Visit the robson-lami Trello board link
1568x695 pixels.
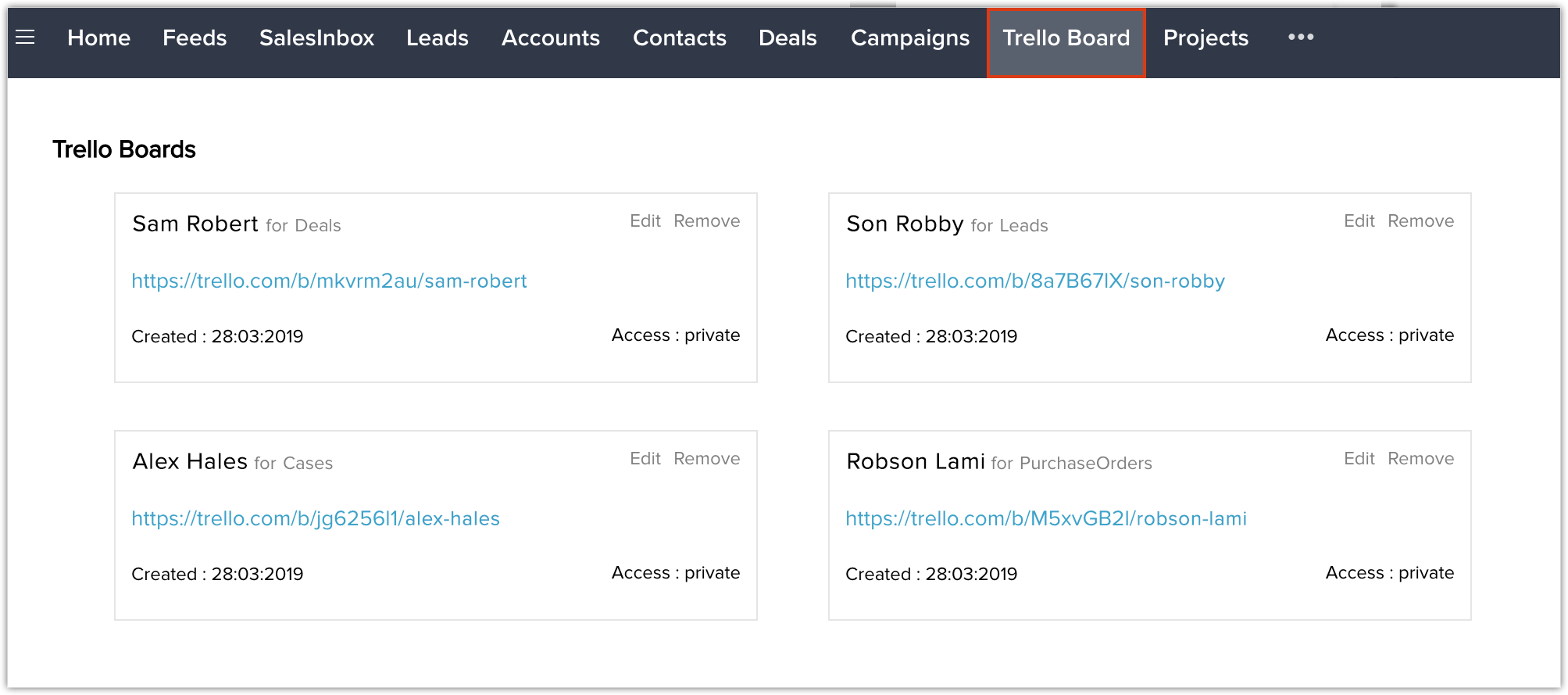point(1046,519)
